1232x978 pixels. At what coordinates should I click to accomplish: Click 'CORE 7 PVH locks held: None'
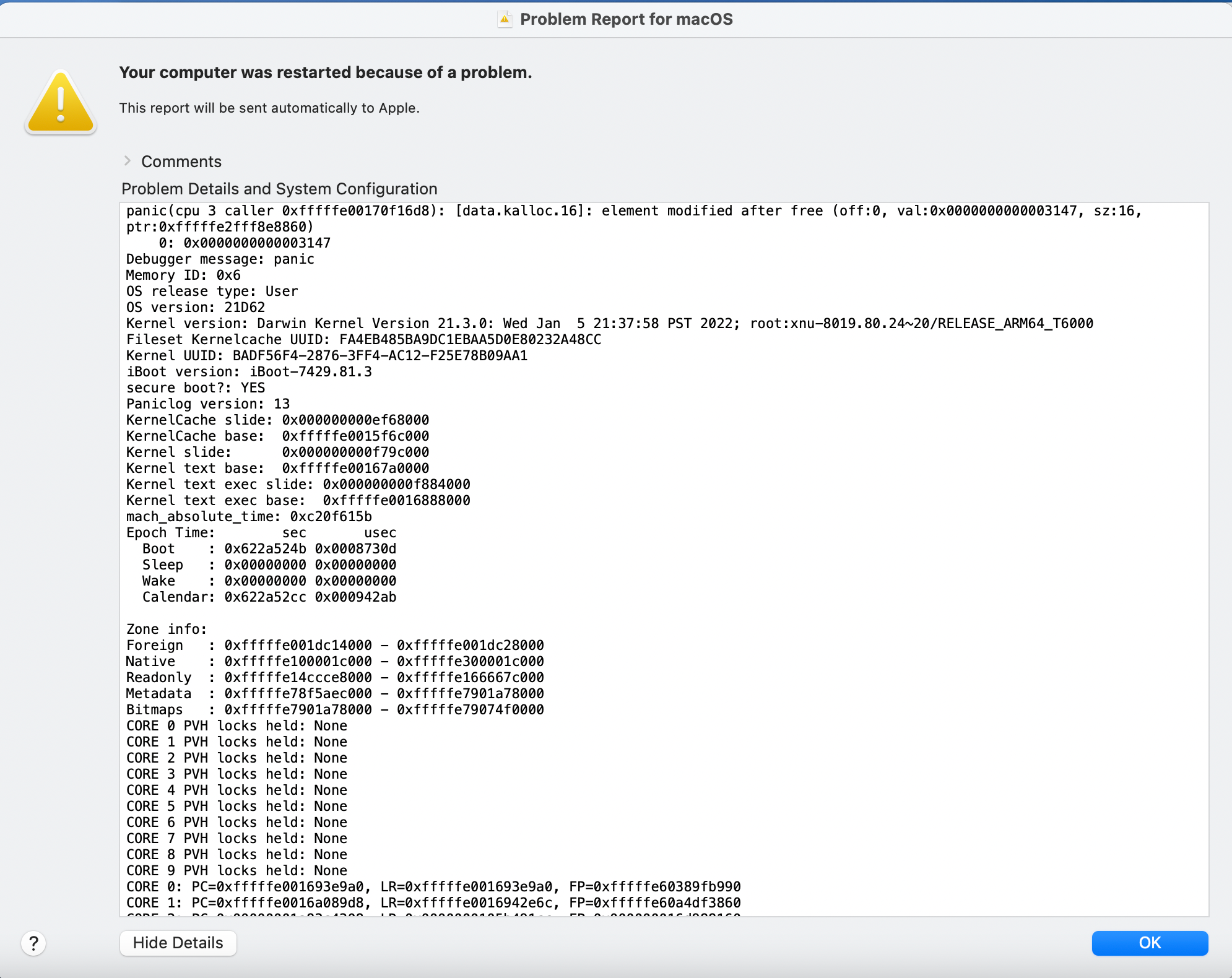pyautogui.click(x=236, y=839)
